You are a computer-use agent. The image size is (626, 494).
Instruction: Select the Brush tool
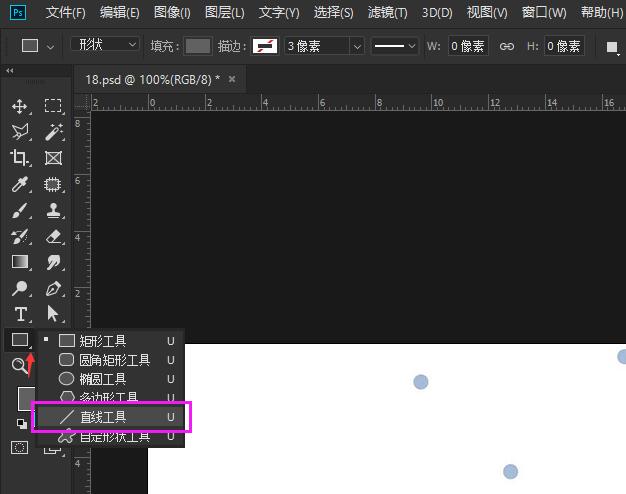click(20, 210)
